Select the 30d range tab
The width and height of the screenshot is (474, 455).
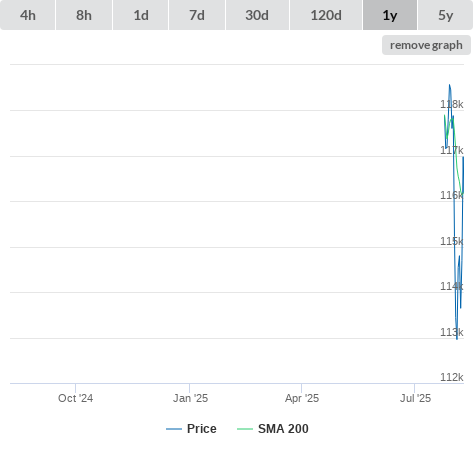pos(257,15)
